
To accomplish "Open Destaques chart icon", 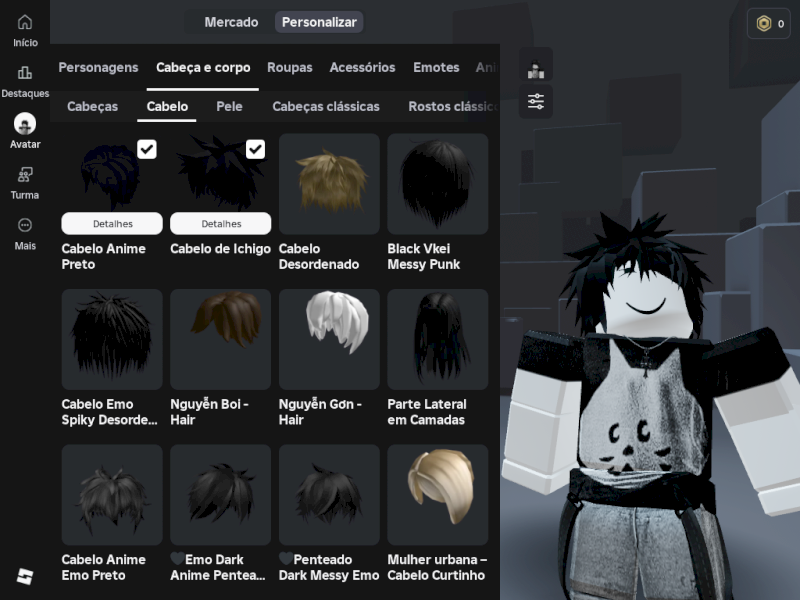I will 24,73.
